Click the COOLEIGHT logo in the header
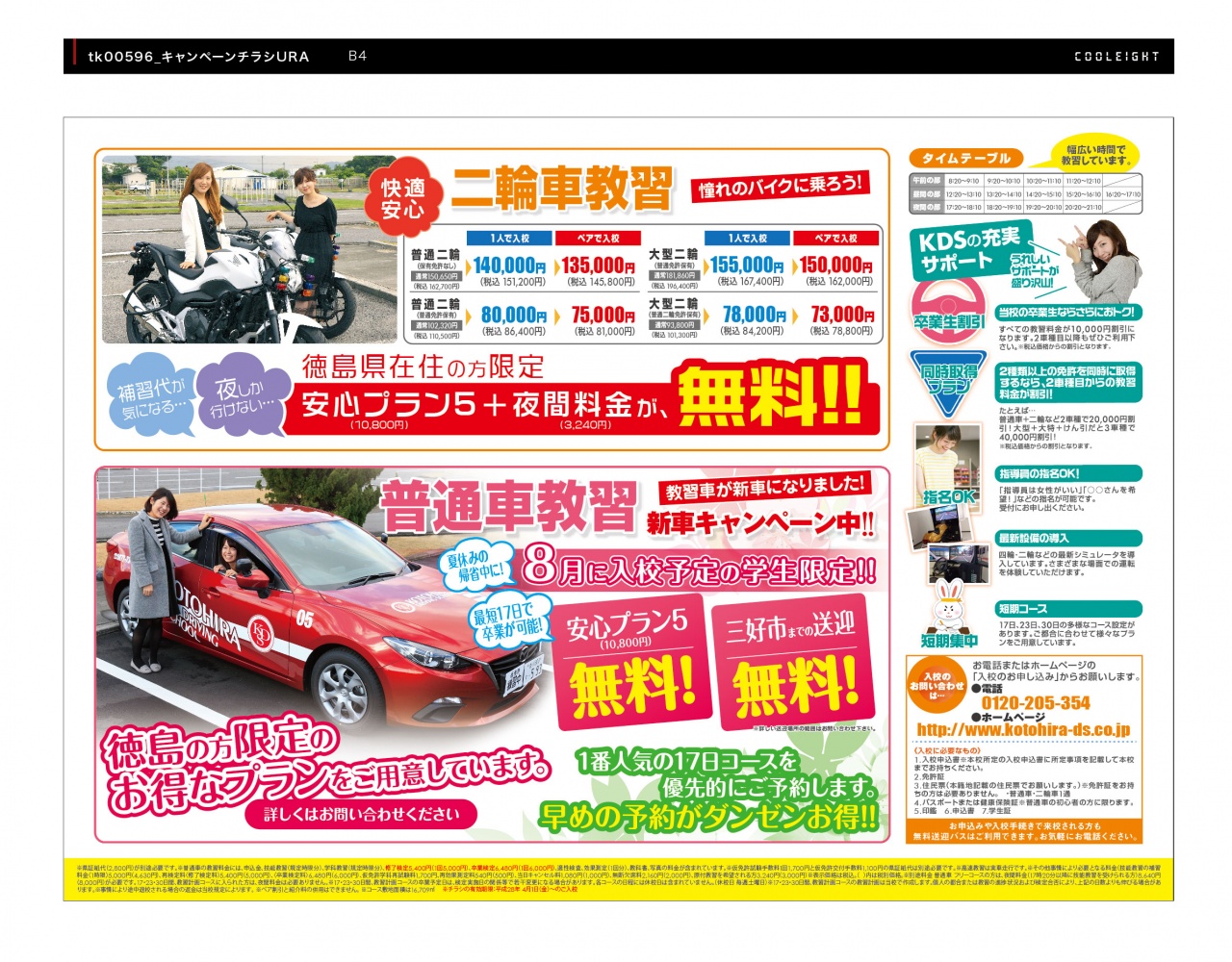 [x=1116, y=57]
